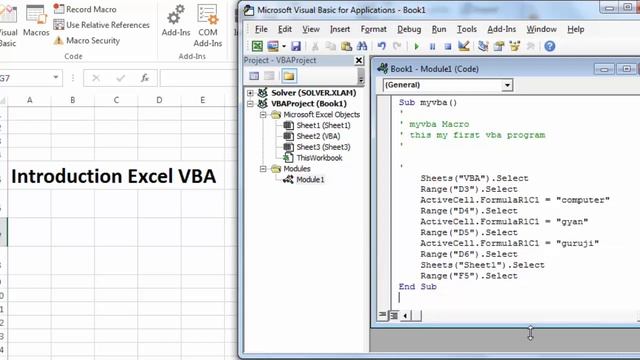Open the Name Box dropdown arrow in Excel

pos(56,78)
